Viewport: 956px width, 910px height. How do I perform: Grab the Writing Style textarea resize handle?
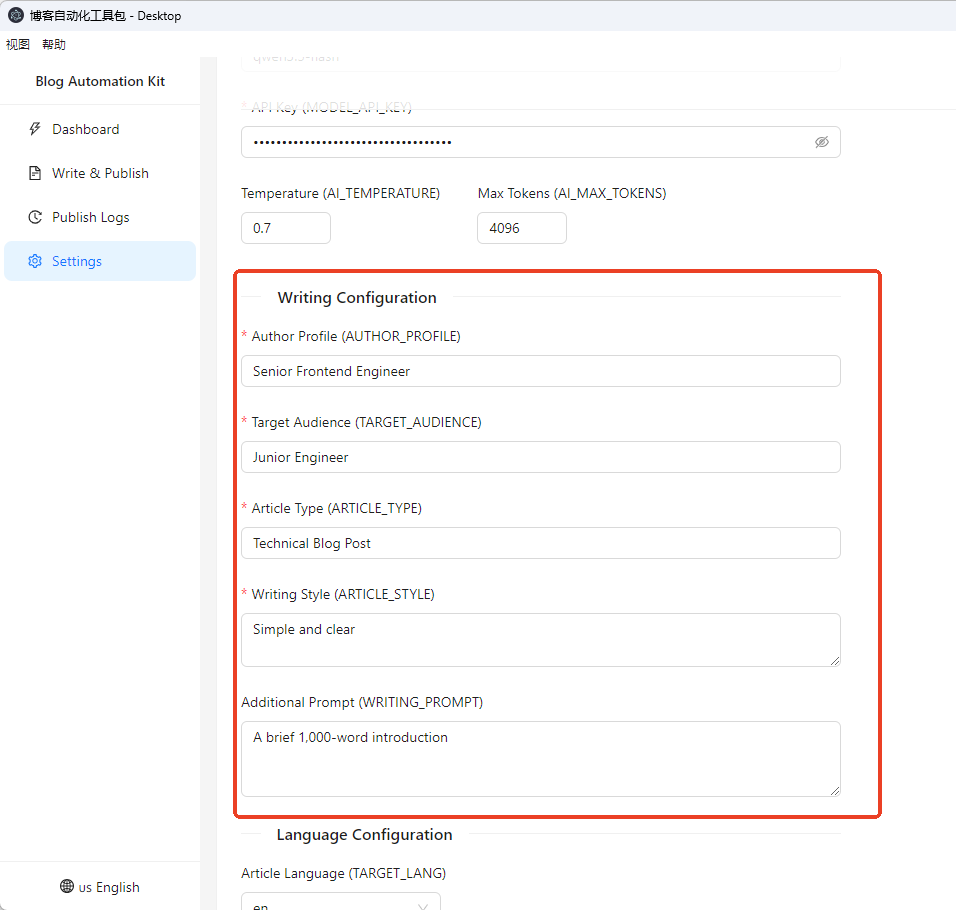[x=835, y=661]
